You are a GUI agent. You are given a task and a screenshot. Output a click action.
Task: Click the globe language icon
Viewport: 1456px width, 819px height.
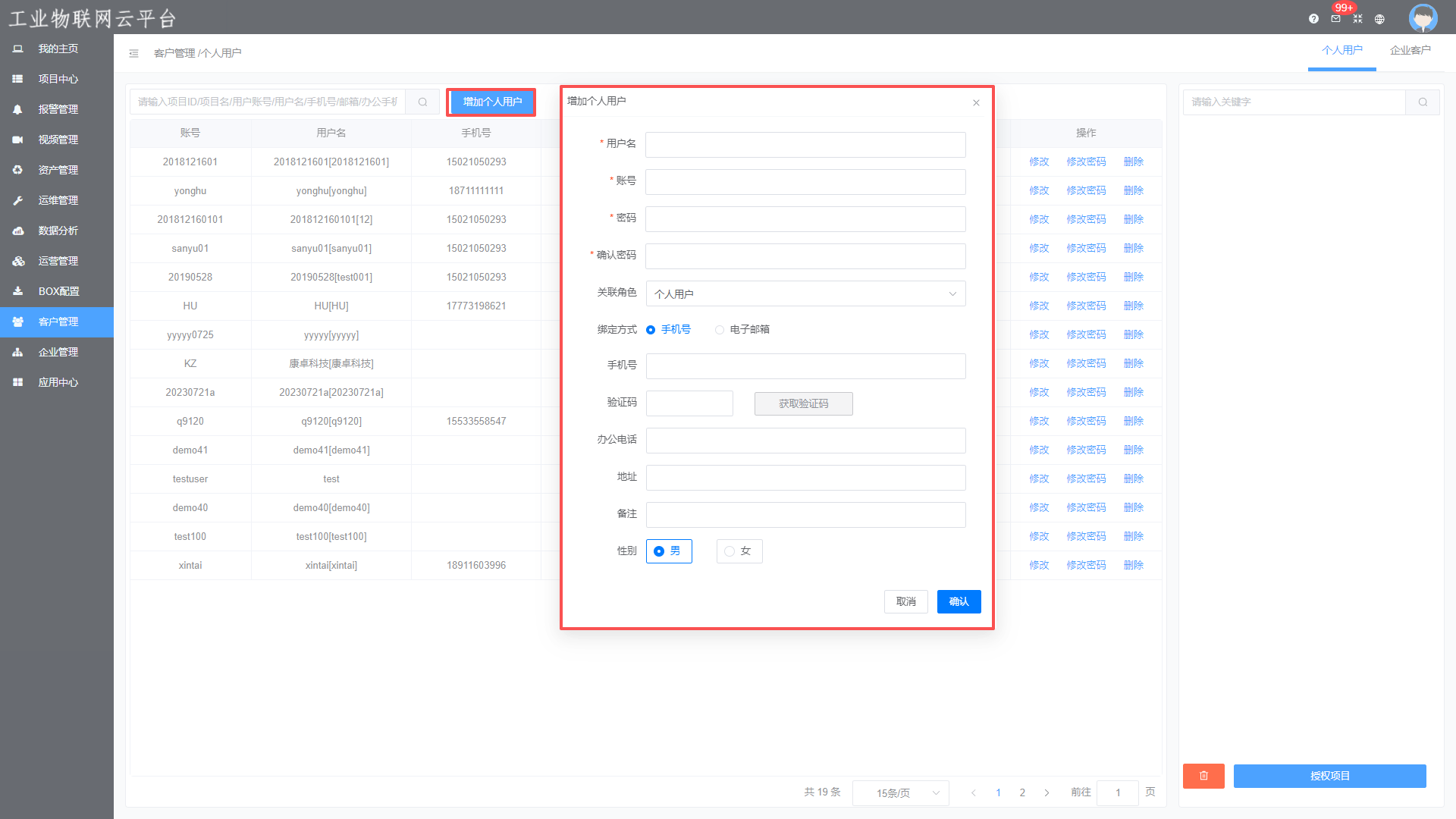click(x=1379, y=19)
